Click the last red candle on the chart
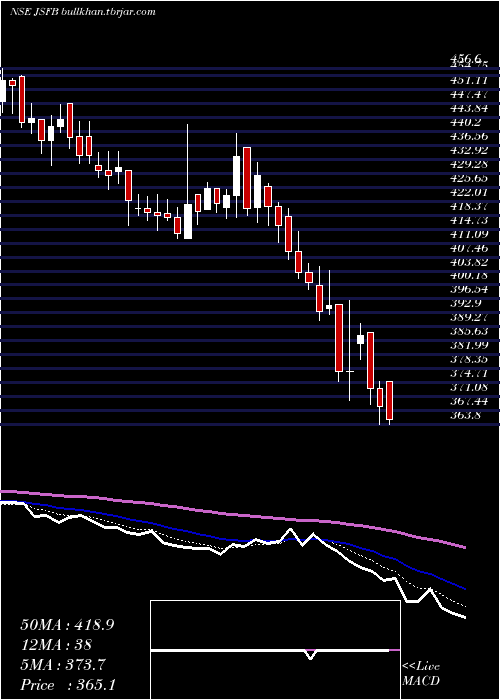The image size is (500, 700). [x=390, y=400]
